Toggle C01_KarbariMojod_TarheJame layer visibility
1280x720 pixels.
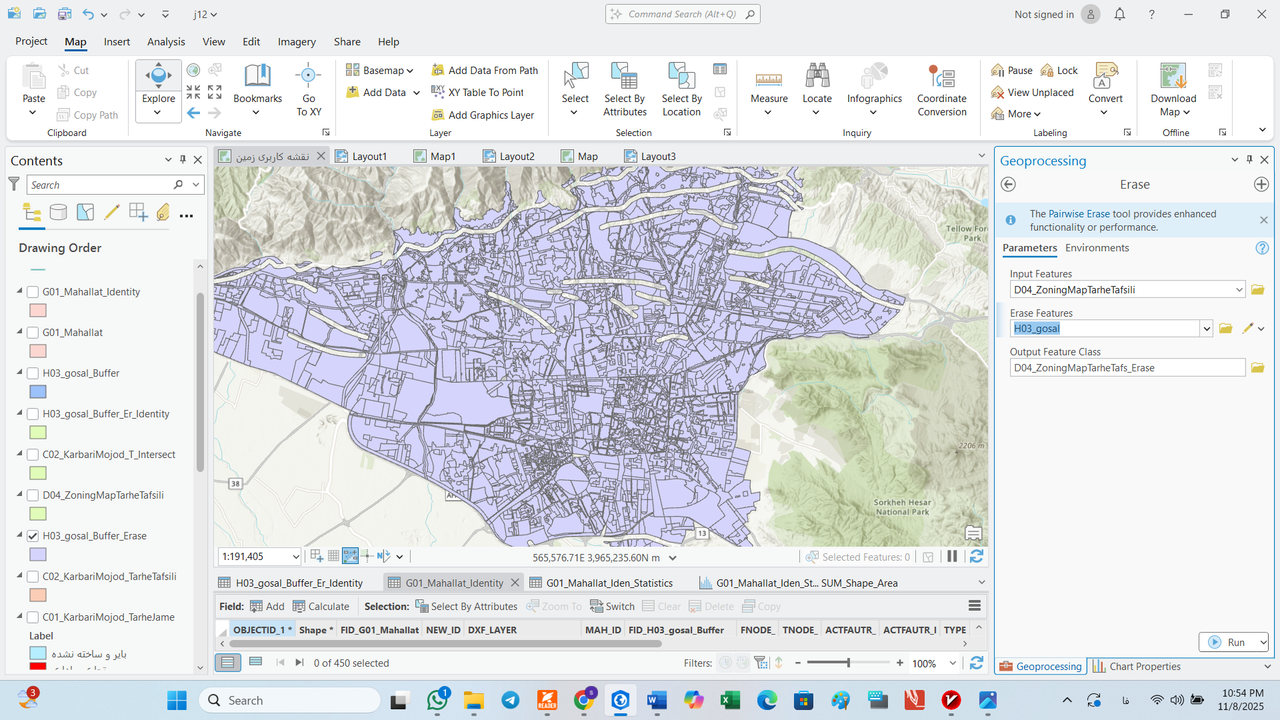tap(33, 617)
